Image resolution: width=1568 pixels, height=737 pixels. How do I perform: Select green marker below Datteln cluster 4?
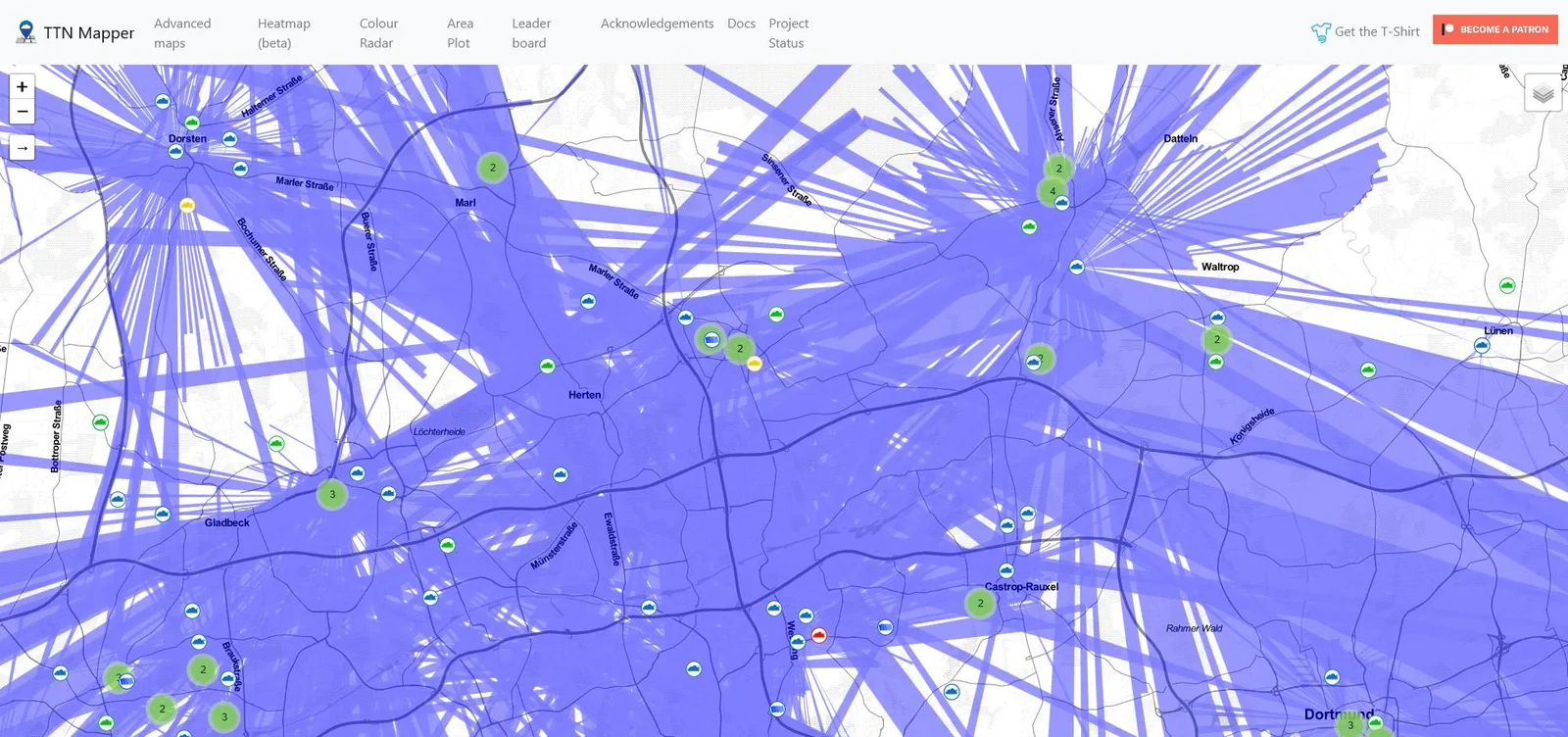click(x=1029, y=226)
